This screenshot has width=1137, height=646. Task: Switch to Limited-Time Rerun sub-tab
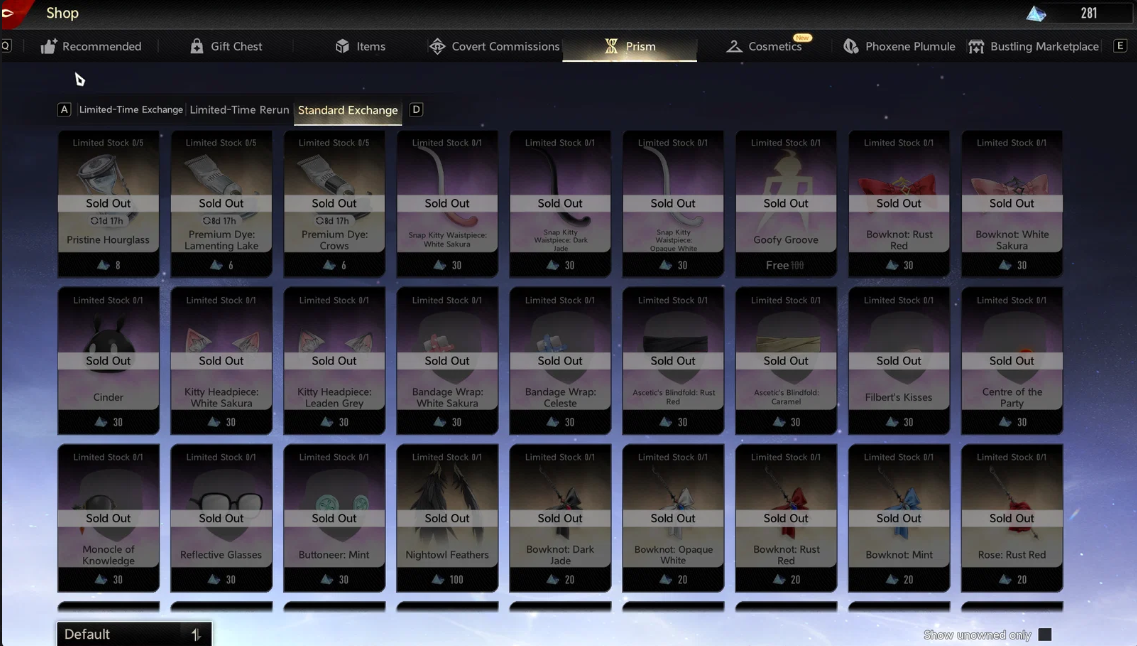click(239, 109)
